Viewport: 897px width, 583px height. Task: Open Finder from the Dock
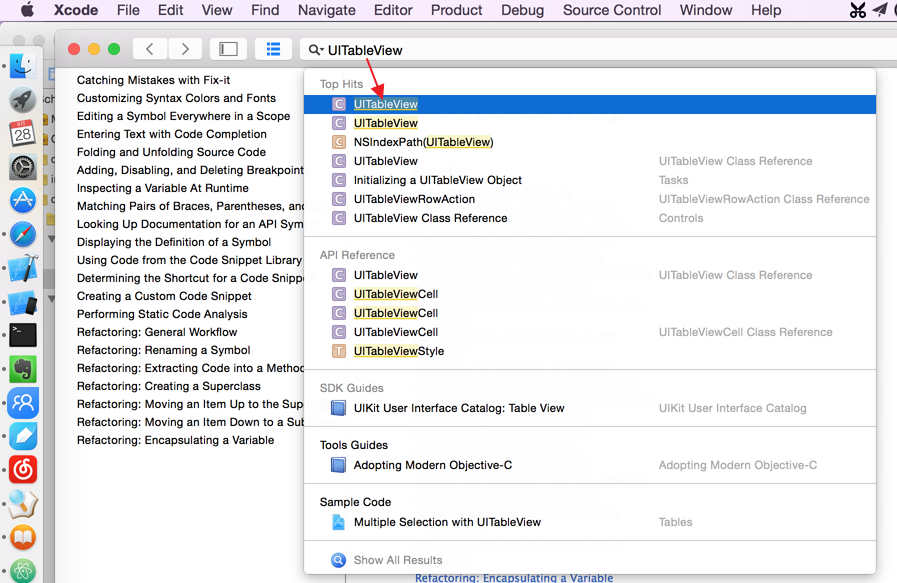coord(23,66)
